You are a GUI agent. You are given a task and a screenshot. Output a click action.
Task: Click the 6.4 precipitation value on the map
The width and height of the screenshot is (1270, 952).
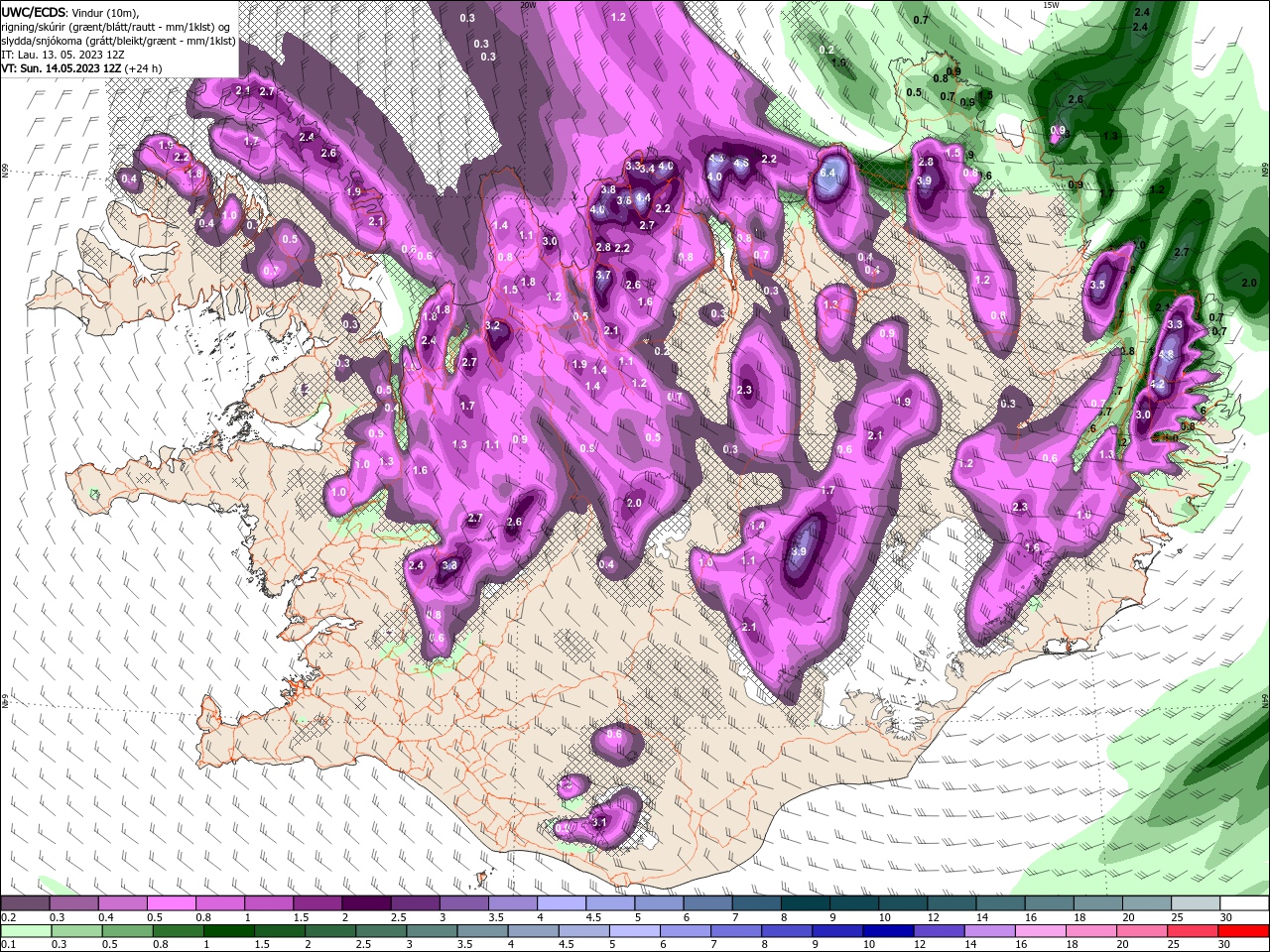tap(829, 173)
